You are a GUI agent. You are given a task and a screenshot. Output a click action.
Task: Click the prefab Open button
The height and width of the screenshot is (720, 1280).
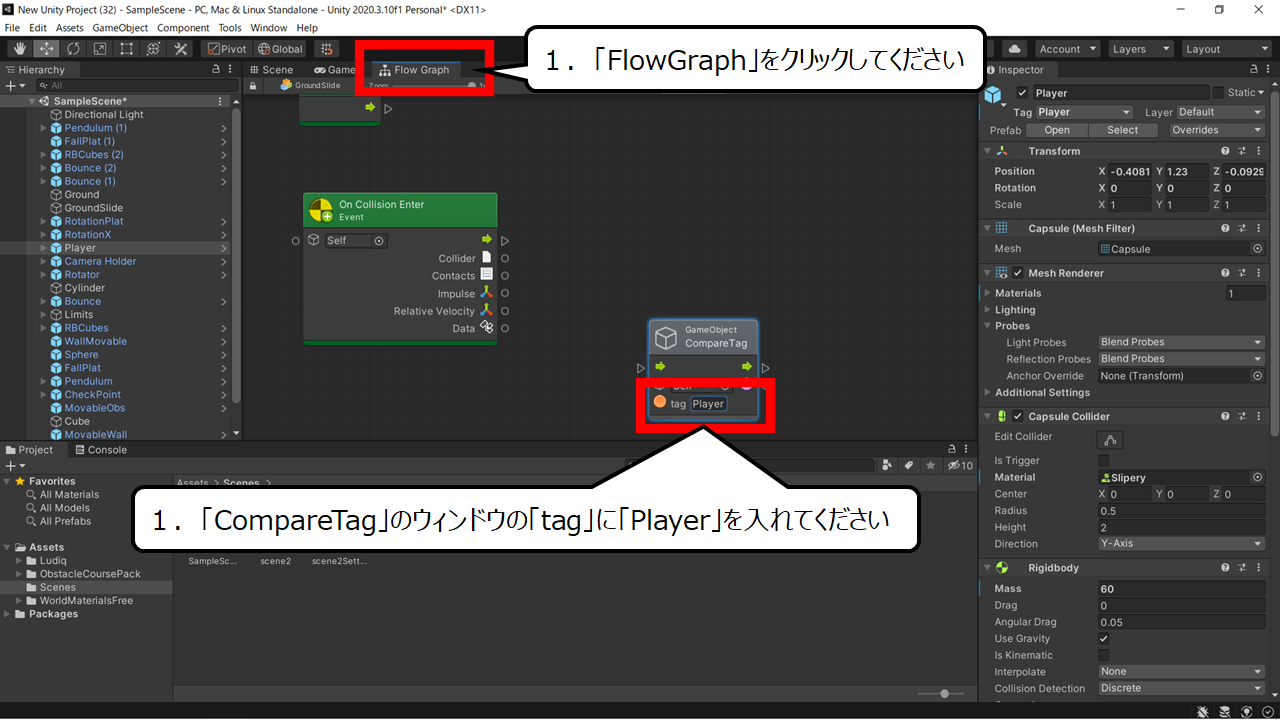1057,130
